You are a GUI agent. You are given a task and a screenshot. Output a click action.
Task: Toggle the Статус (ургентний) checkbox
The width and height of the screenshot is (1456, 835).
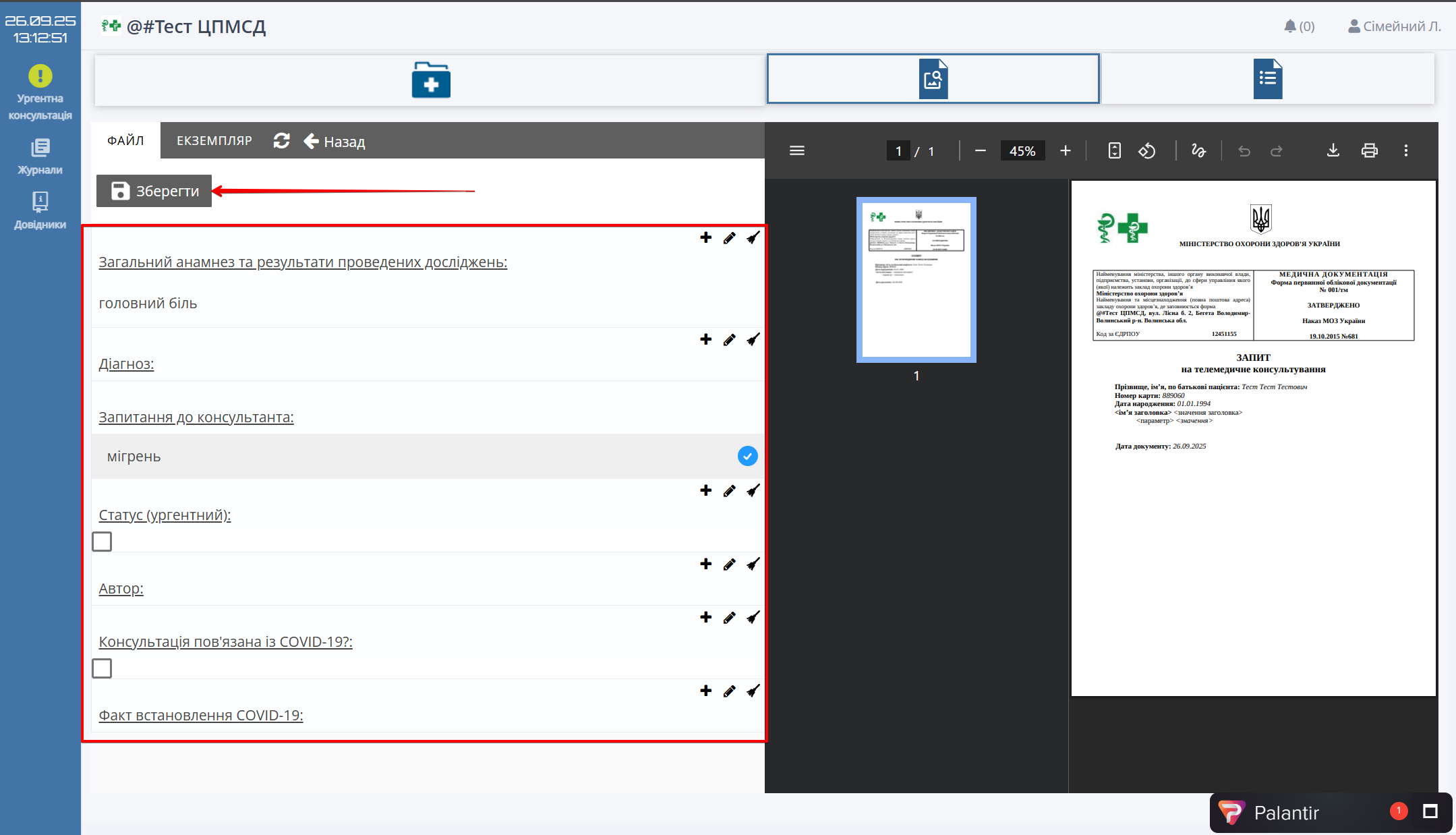point(102,542)
